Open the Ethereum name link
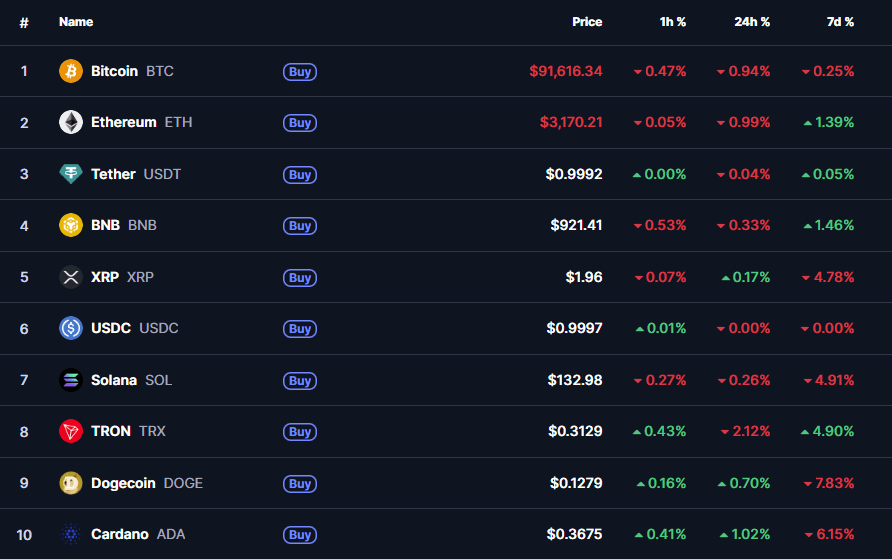892x559 pixels. (123, 122)
